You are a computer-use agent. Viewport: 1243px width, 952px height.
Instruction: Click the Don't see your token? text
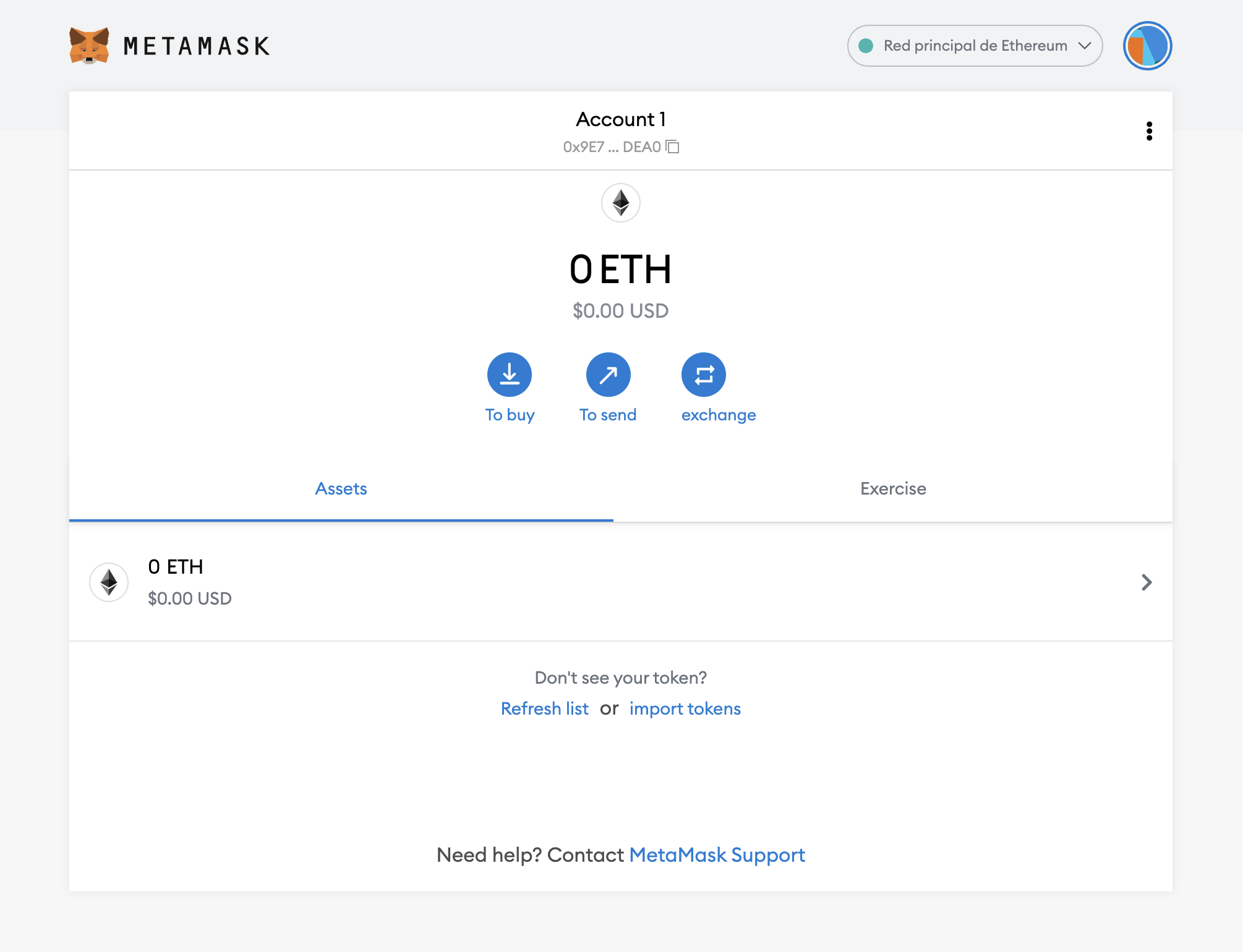pos(620,678)
